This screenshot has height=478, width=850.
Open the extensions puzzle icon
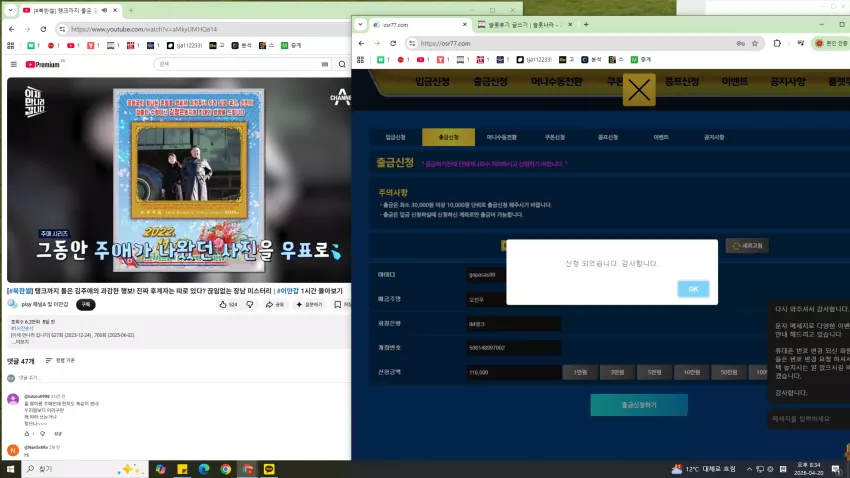(777, 43)
